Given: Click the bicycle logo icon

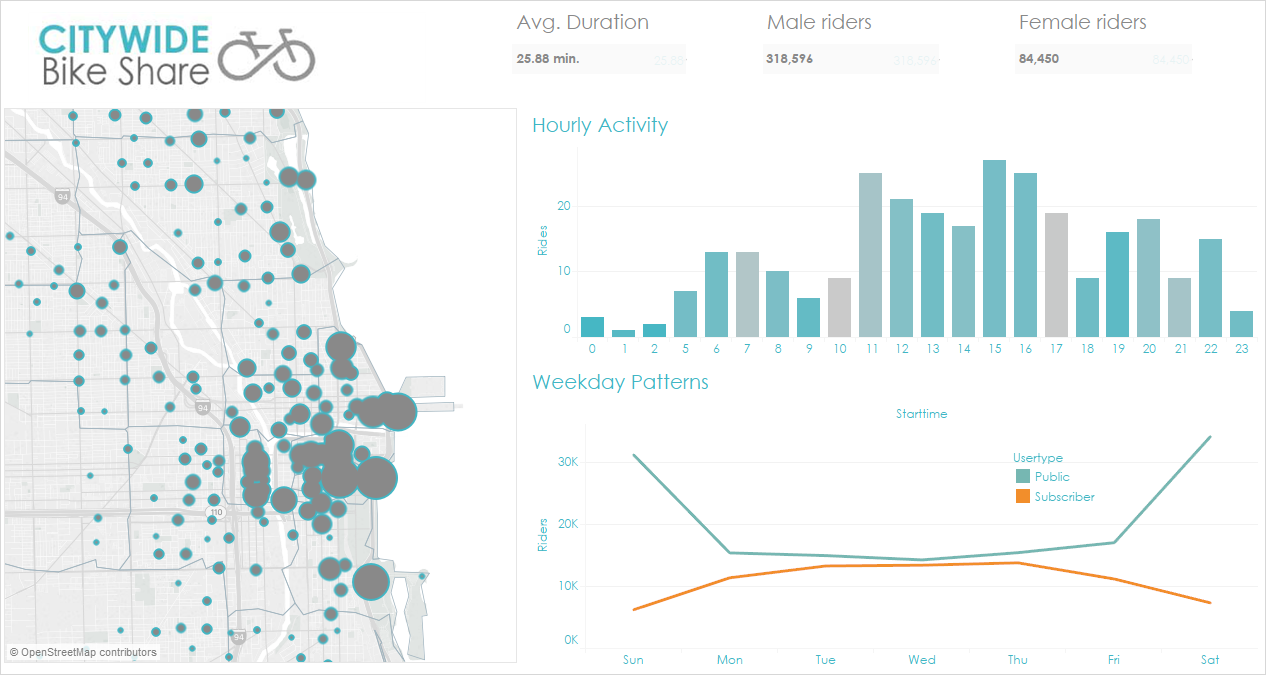Looking at the screenshot, I should click(267, 54).
